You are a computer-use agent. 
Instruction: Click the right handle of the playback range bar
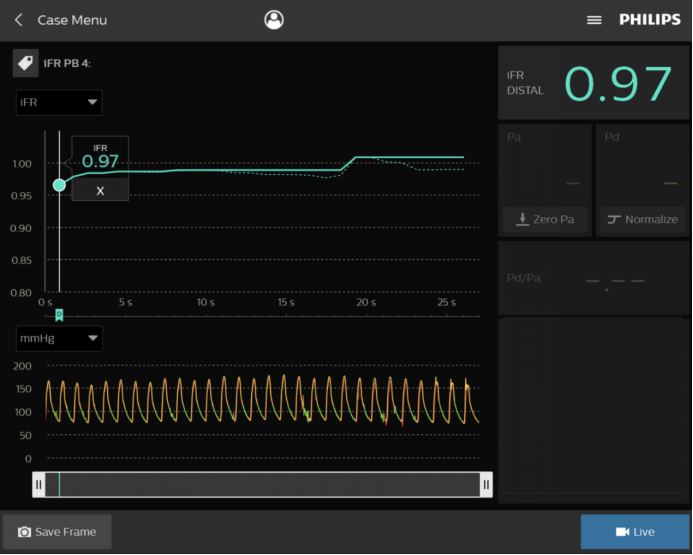[486, 485]
